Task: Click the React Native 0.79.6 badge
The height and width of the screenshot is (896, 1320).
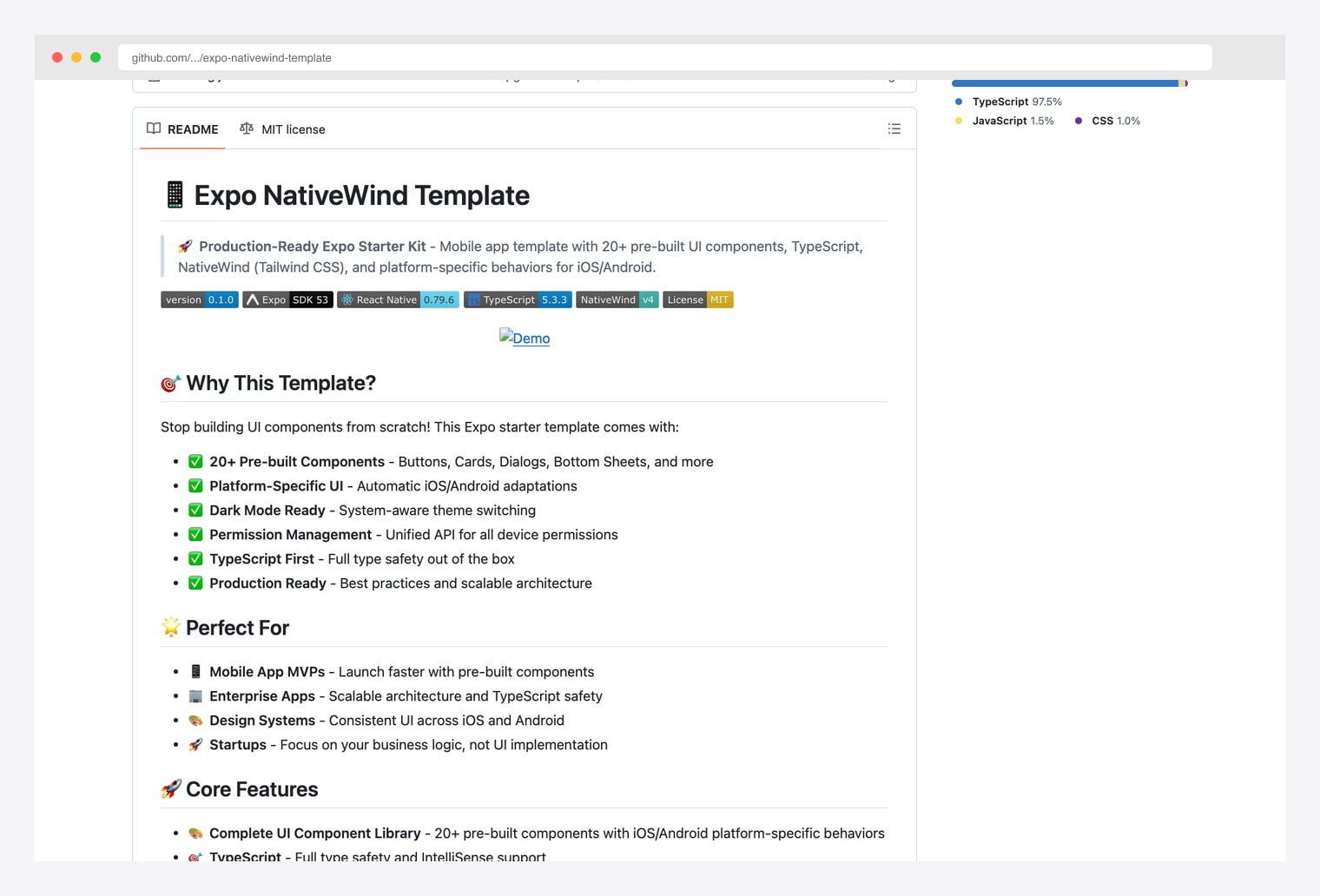Action: (x=398, y=300)
